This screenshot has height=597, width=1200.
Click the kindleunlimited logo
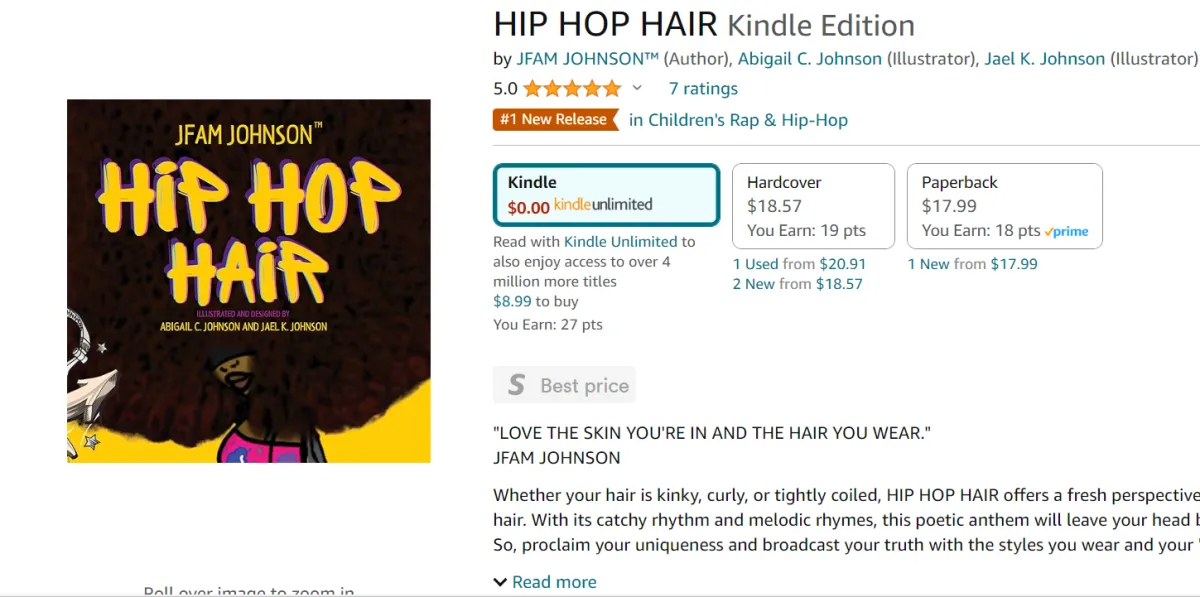[603, 205]
